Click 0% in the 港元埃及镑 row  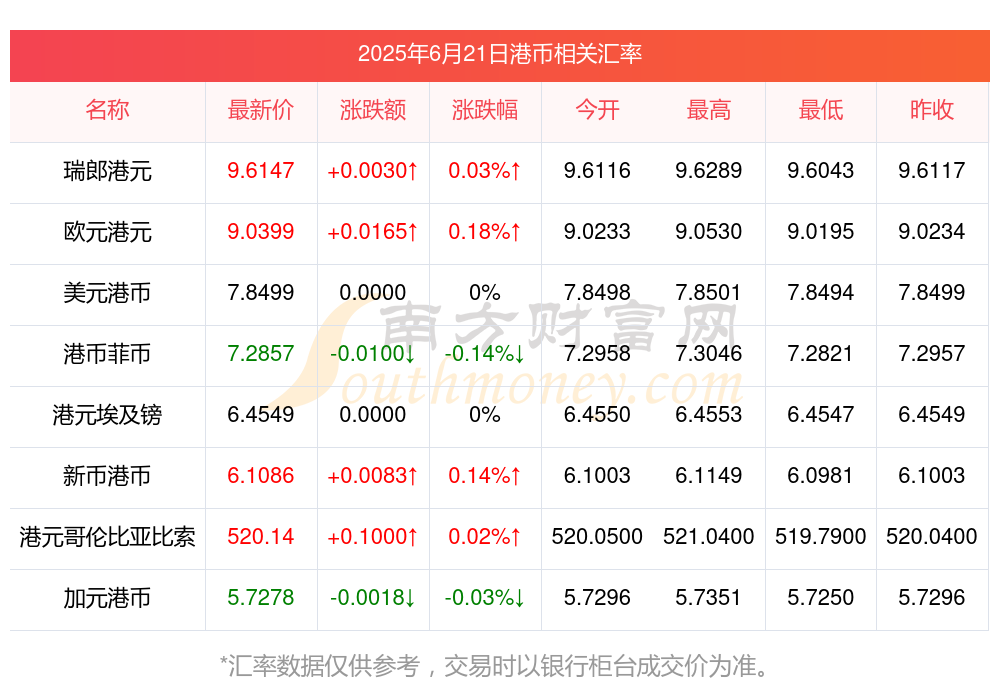tap(485, 414)
